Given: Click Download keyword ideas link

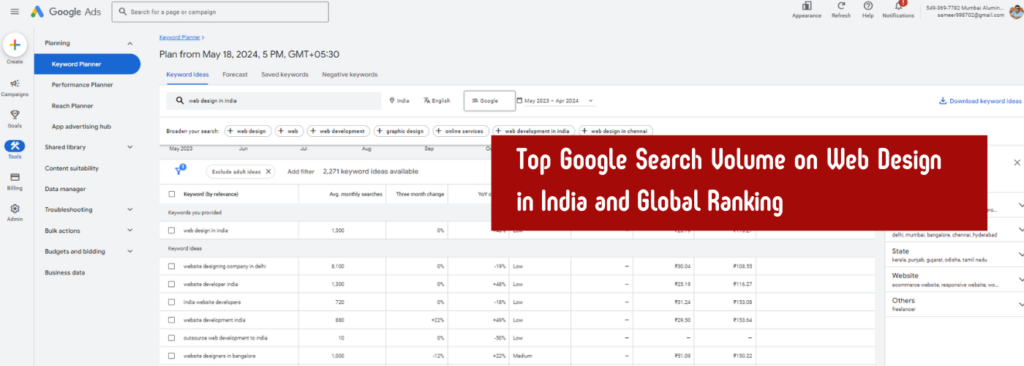Looking at the screenshot, I should [x=980, y=101].
